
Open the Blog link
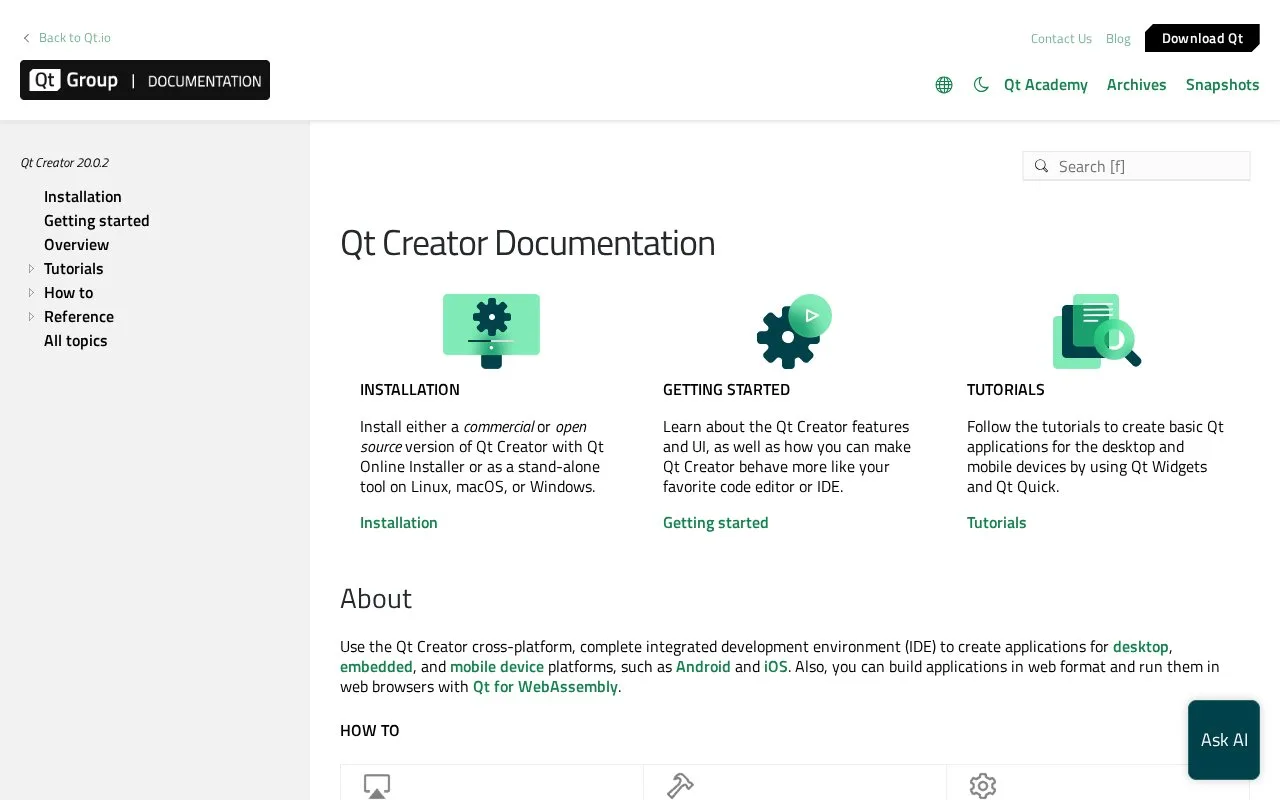point(1118,39)
